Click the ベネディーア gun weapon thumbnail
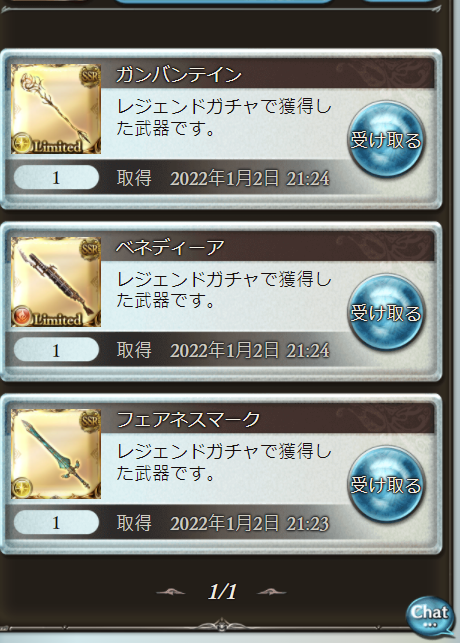460x643 pixels. [56, 282]
